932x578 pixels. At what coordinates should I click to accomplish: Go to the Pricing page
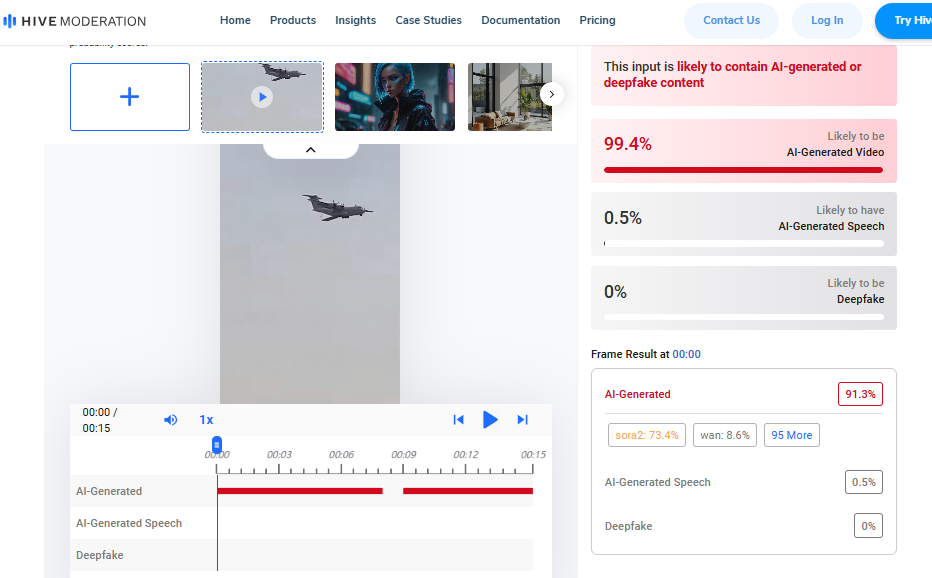pos(597,20)
